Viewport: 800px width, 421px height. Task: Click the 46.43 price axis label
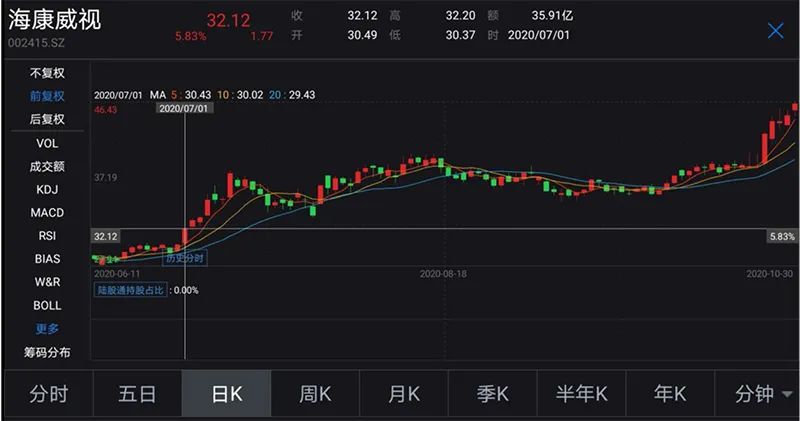coord(106,110)
